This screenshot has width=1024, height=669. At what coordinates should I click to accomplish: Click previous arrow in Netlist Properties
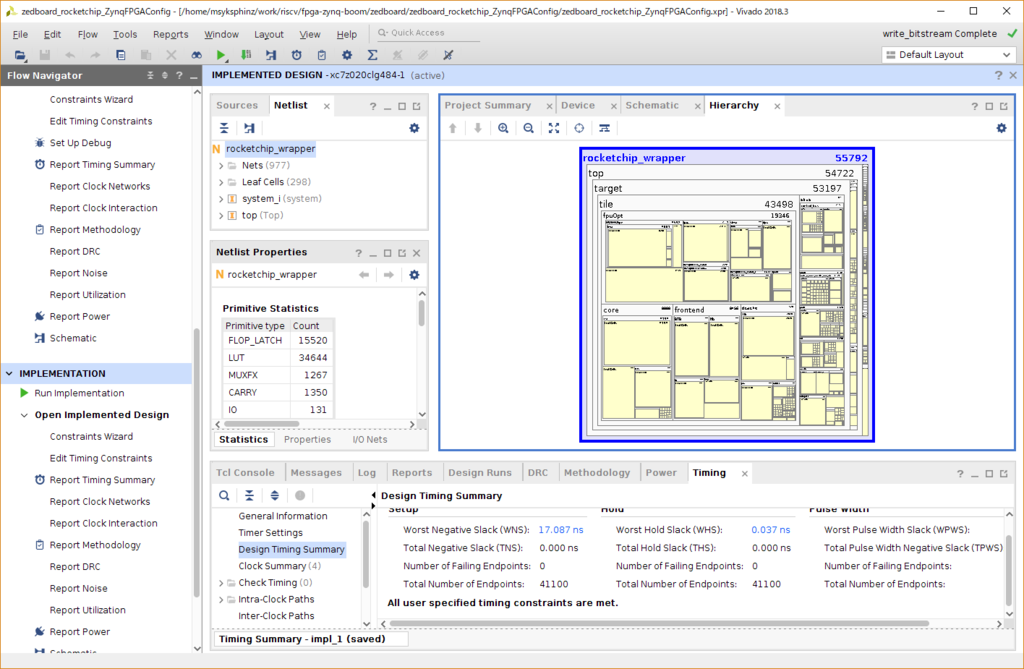[364, 274]
